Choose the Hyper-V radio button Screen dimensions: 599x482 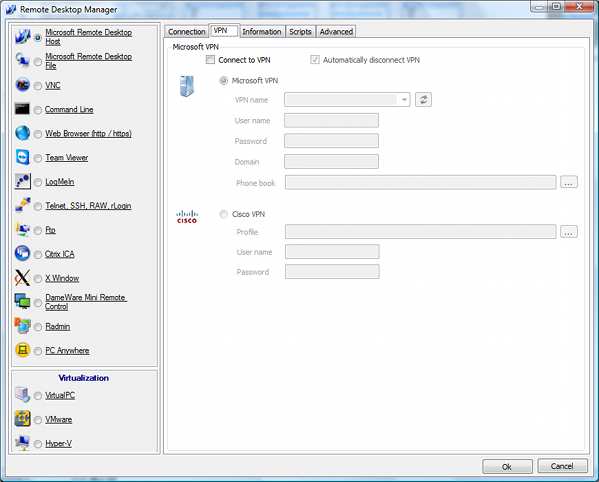point(37,444)
